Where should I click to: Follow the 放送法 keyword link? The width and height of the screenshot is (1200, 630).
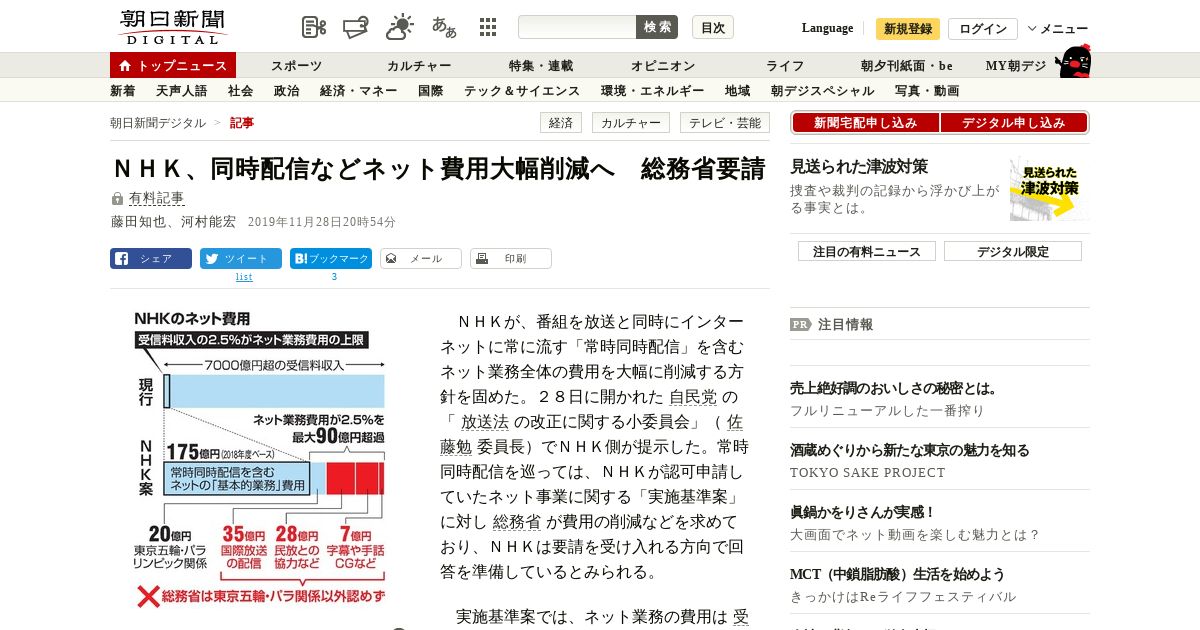(485, 421)
